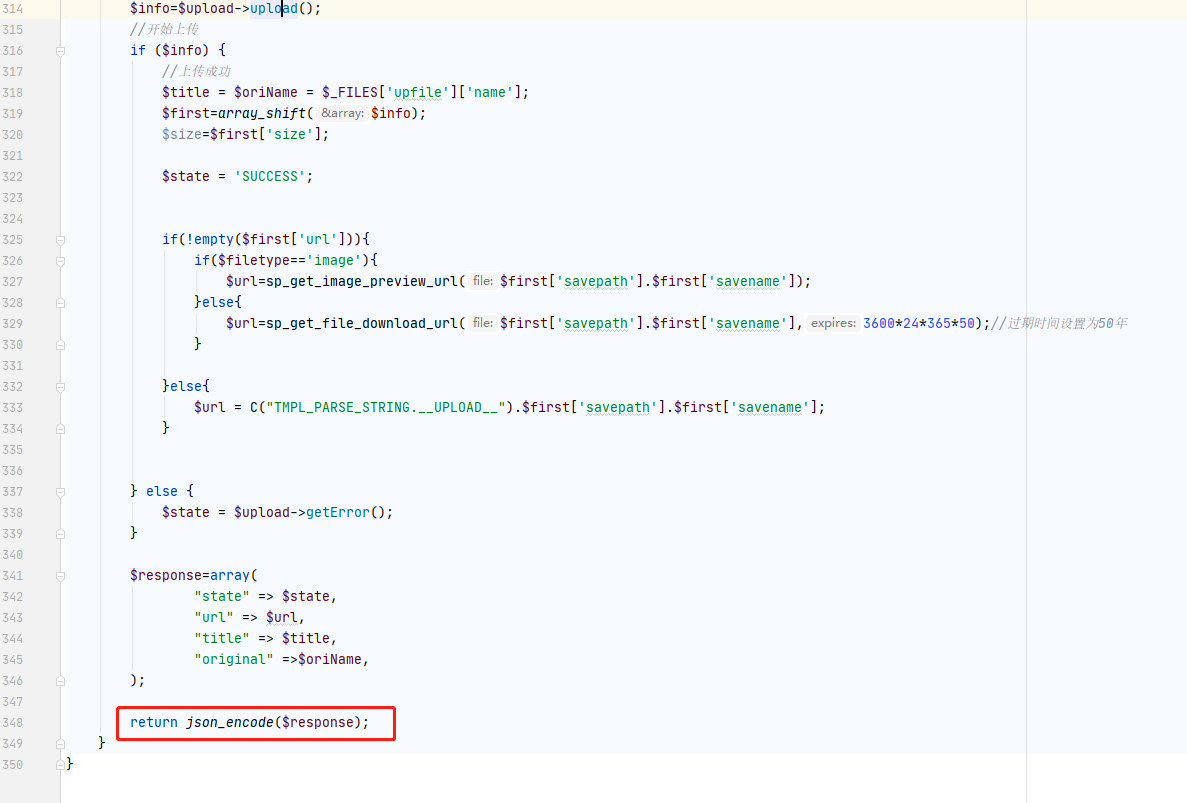Click the "title" array key

(x=222, y=639)
